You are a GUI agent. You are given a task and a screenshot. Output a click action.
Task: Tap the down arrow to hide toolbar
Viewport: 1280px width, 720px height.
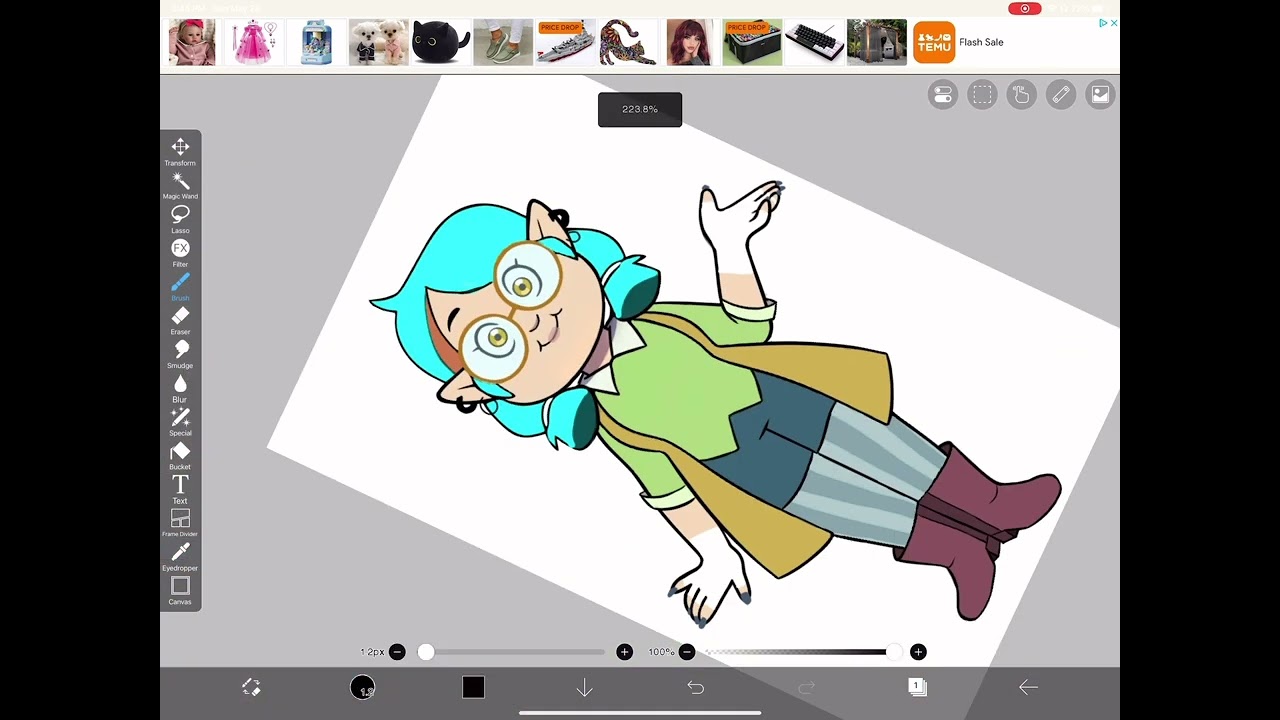[585, 687]
